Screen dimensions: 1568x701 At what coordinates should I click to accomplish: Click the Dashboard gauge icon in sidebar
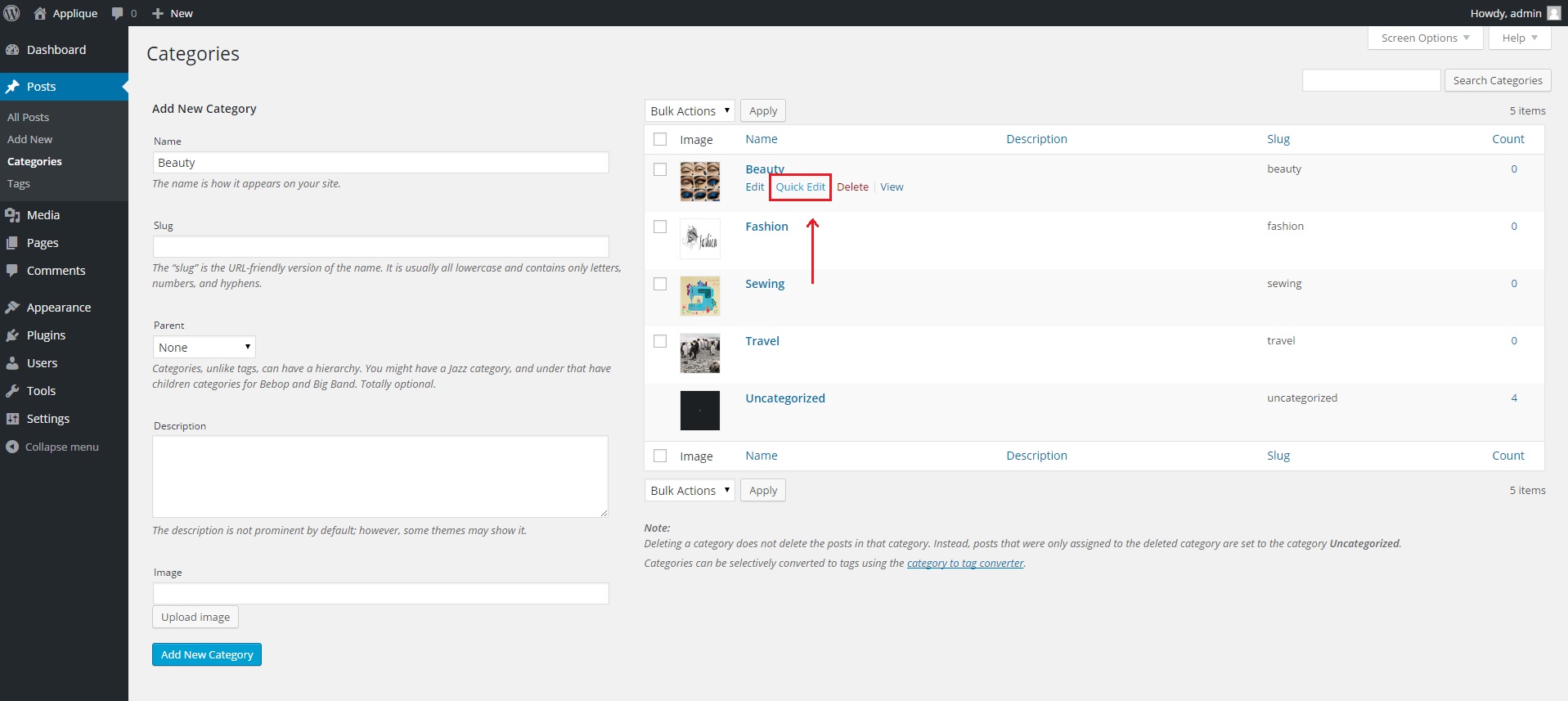point(12,50)
